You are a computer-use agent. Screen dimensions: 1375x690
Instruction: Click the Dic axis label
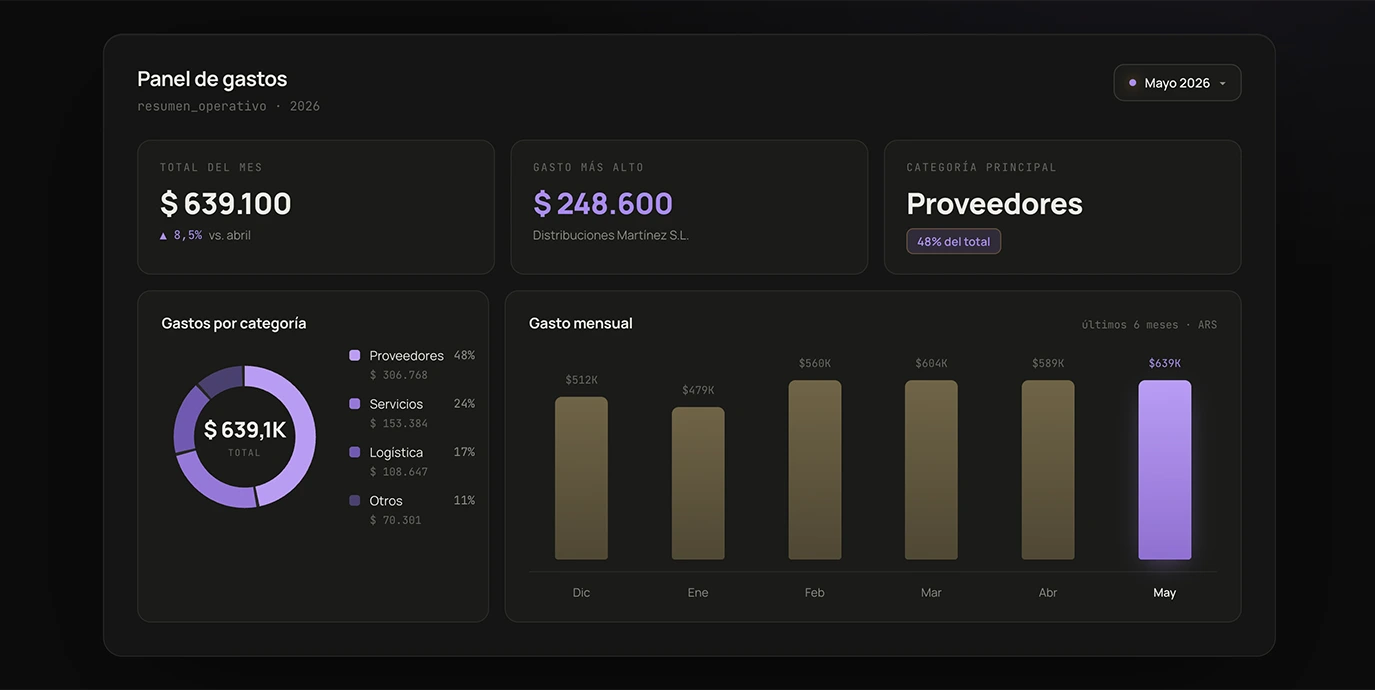[x=581, y=593]
